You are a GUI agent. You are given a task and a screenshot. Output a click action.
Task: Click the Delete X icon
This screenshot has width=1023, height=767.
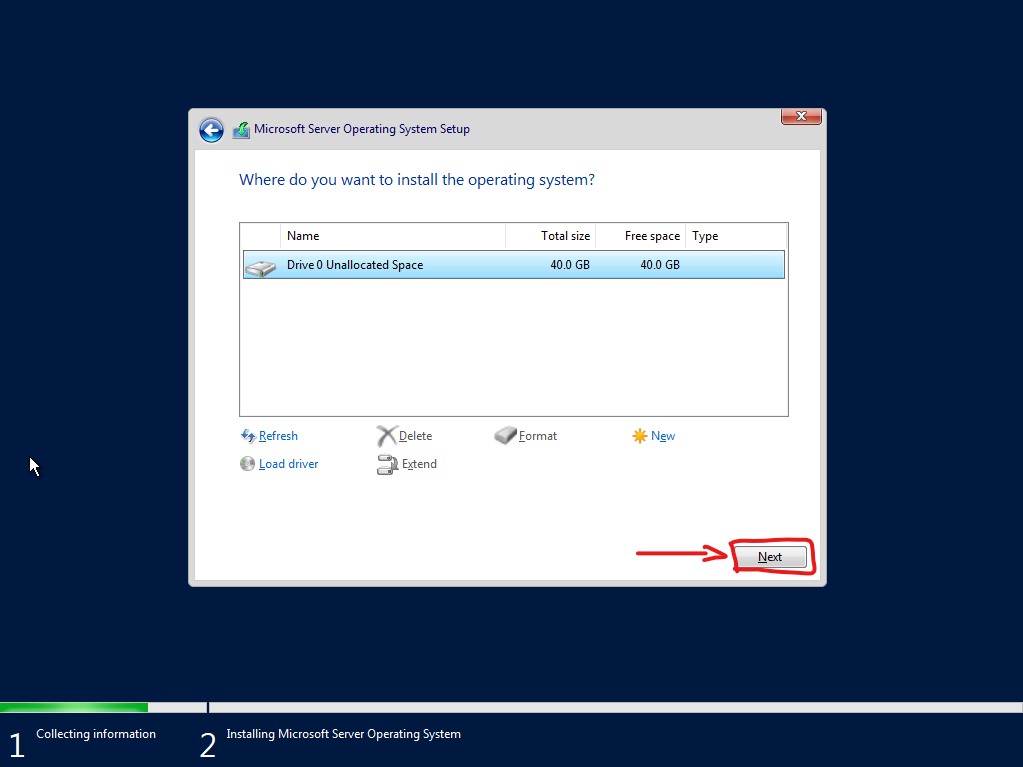click(386, 436)
